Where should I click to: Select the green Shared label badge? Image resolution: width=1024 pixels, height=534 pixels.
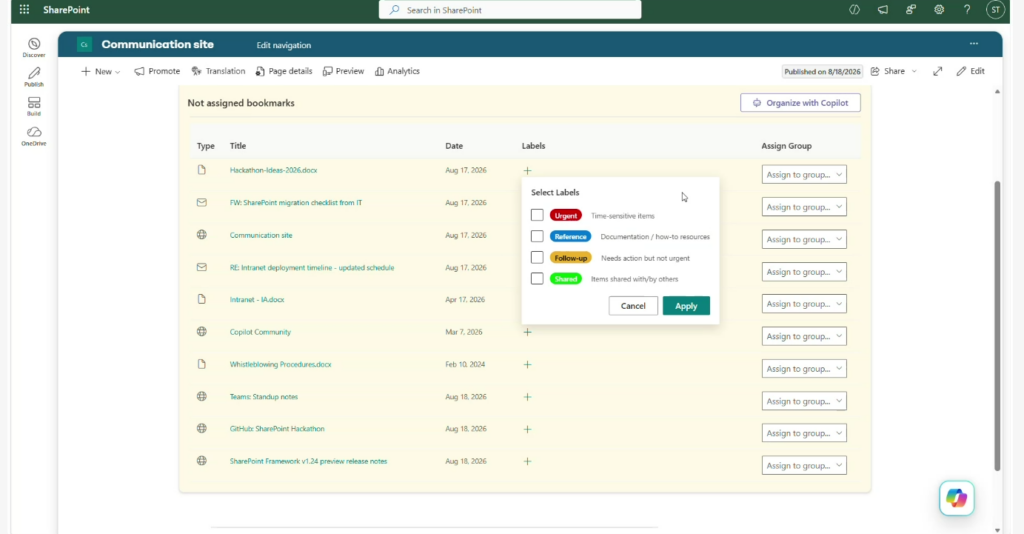(x=566, y=279)
